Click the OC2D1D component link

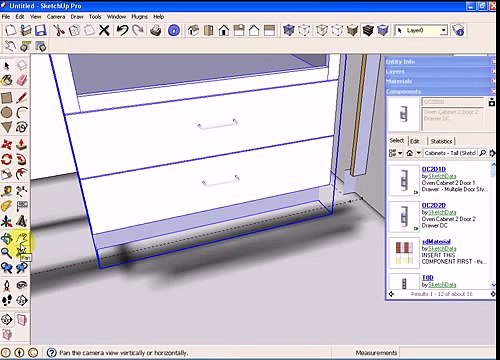pyautogui.click(x=434, y=169)
